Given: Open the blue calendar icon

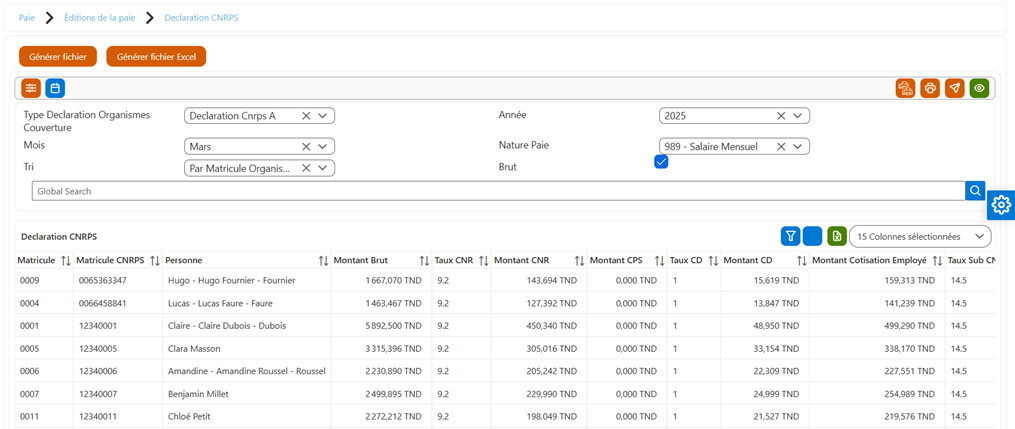Looking at the screenshot, I should coord(55,88).
